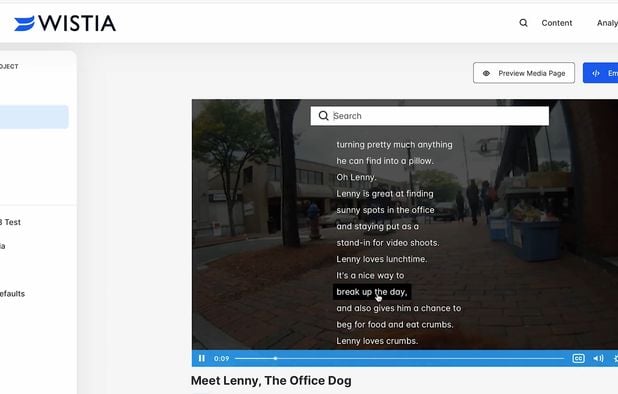The image size is (618, 394).
Task: Jump to transcript line "Oh Lenny."
Action: [356, 177]
